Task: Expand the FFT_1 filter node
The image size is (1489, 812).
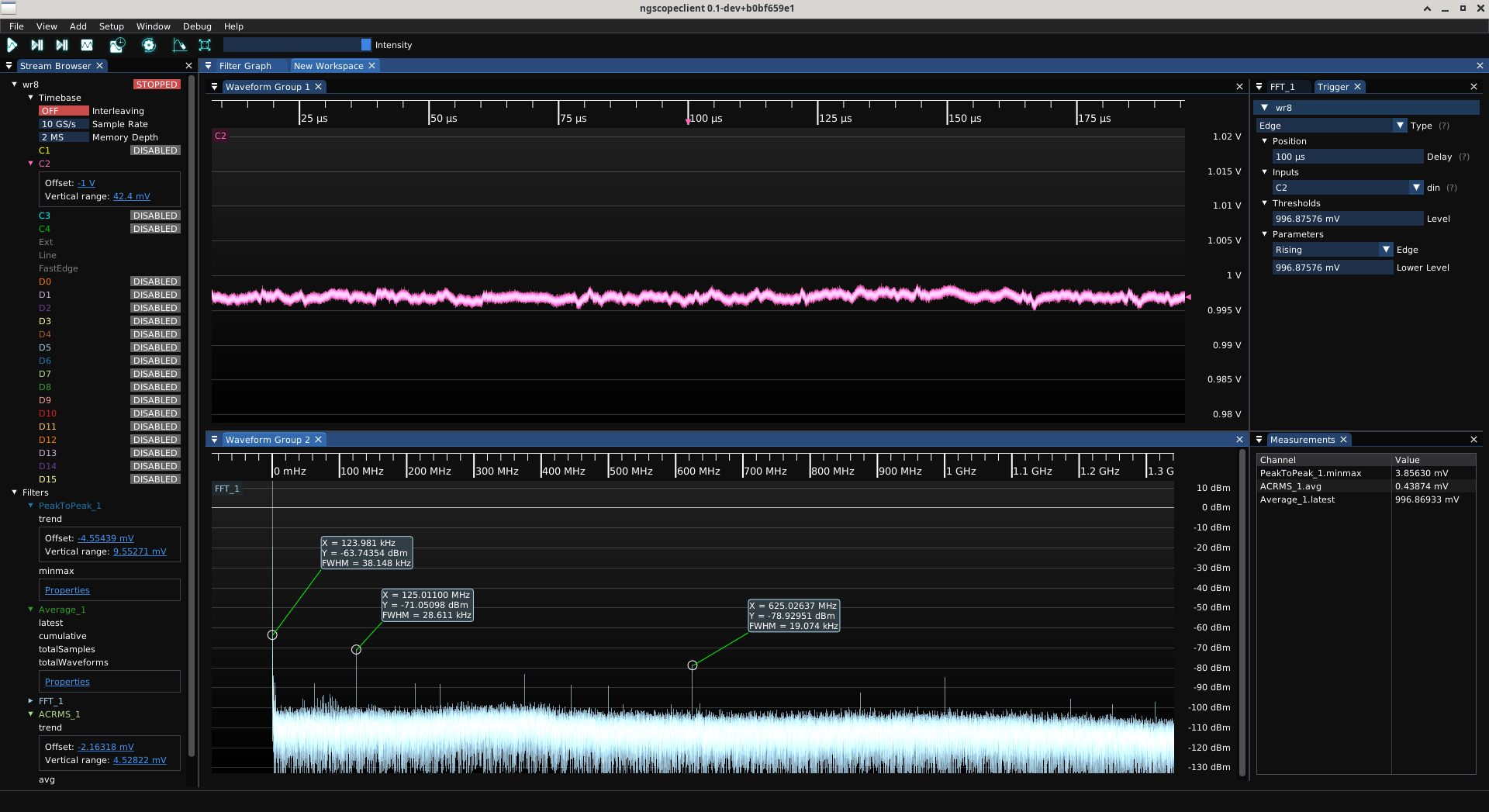Action: pyautogui.click(x=30, y=701)
